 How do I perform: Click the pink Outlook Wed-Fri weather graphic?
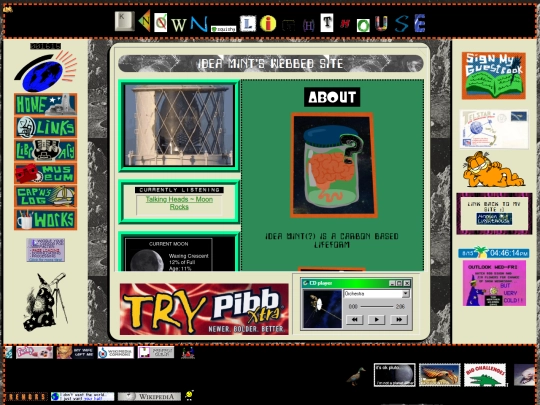click(494, 283)
